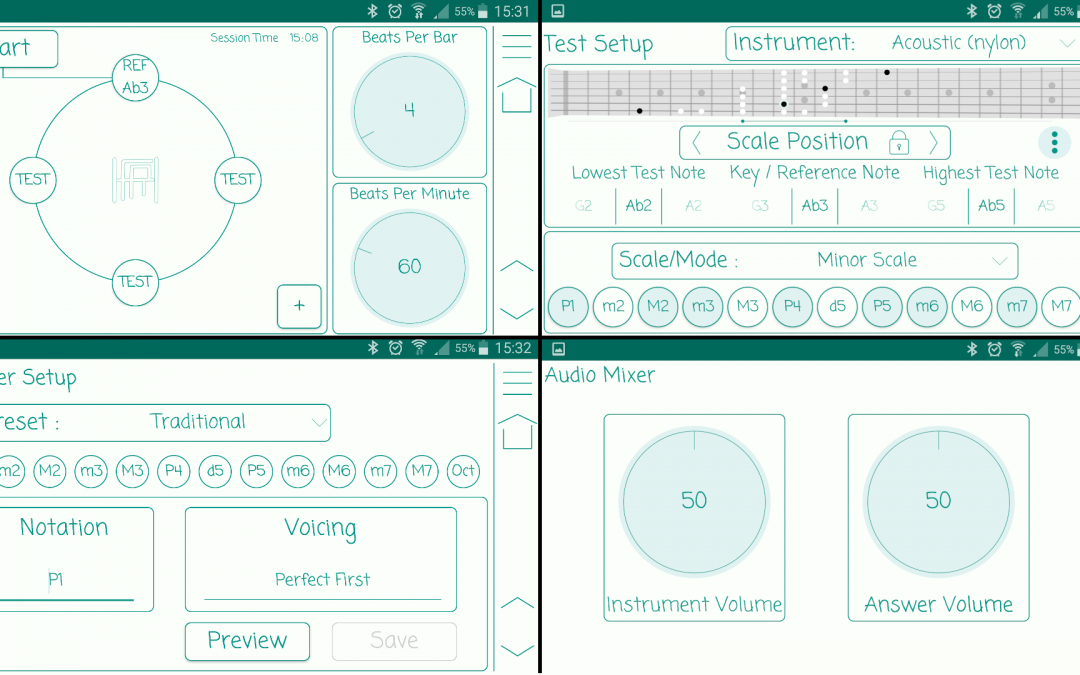This screenshot has width=1080, height=675.
Task: Open the hamburger menu on the Answer Setup screen
Action: point(516,383)
